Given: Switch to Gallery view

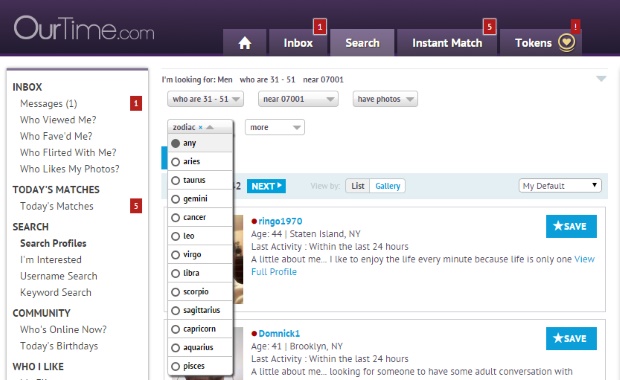Looking at the screenshot, I should tap(388, 186).
